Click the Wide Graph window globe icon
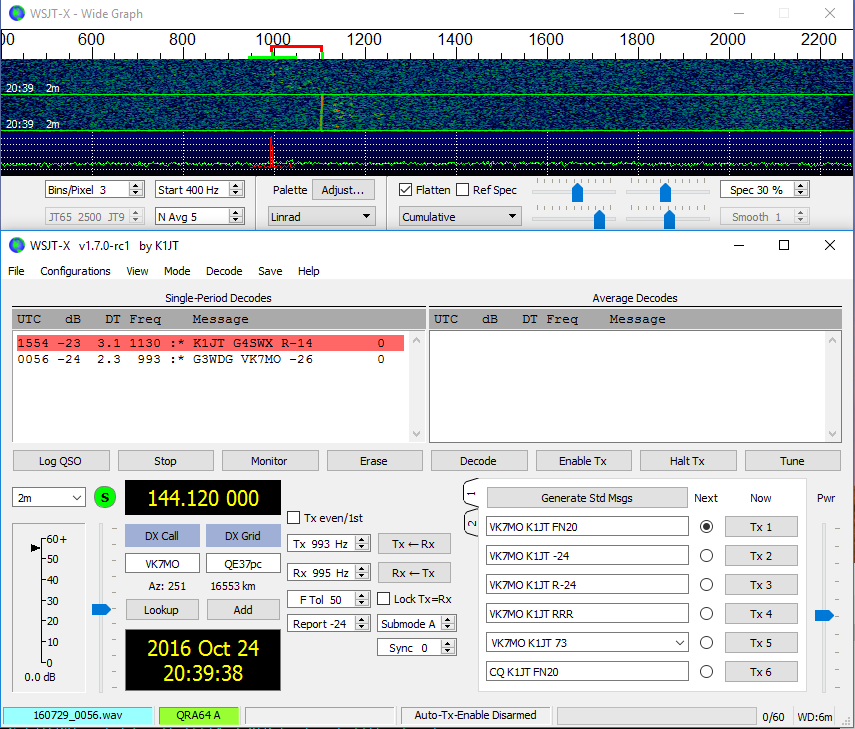 pos(17,13)
